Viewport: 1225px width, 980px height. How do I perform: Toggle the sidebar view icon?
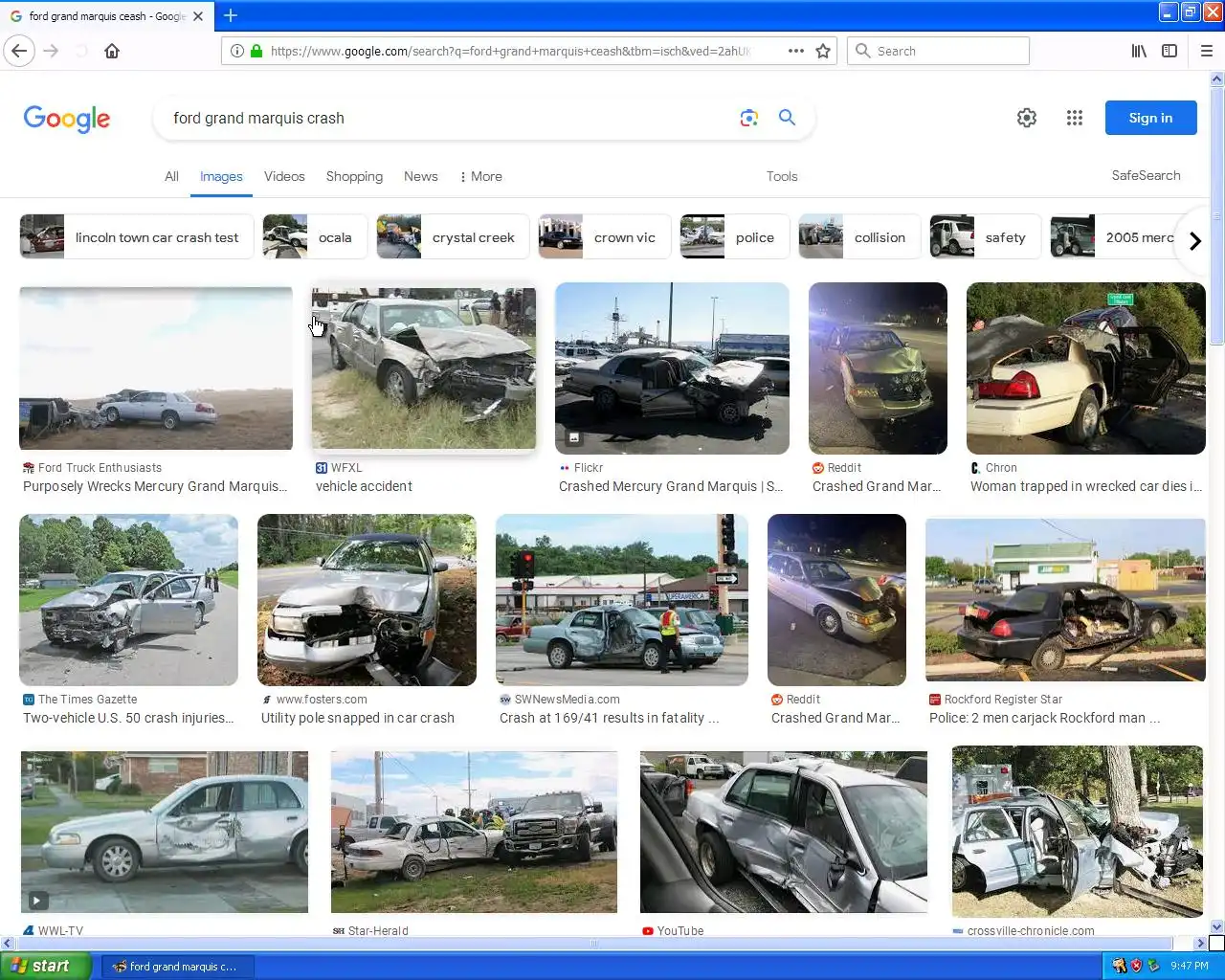(1169, 51)
